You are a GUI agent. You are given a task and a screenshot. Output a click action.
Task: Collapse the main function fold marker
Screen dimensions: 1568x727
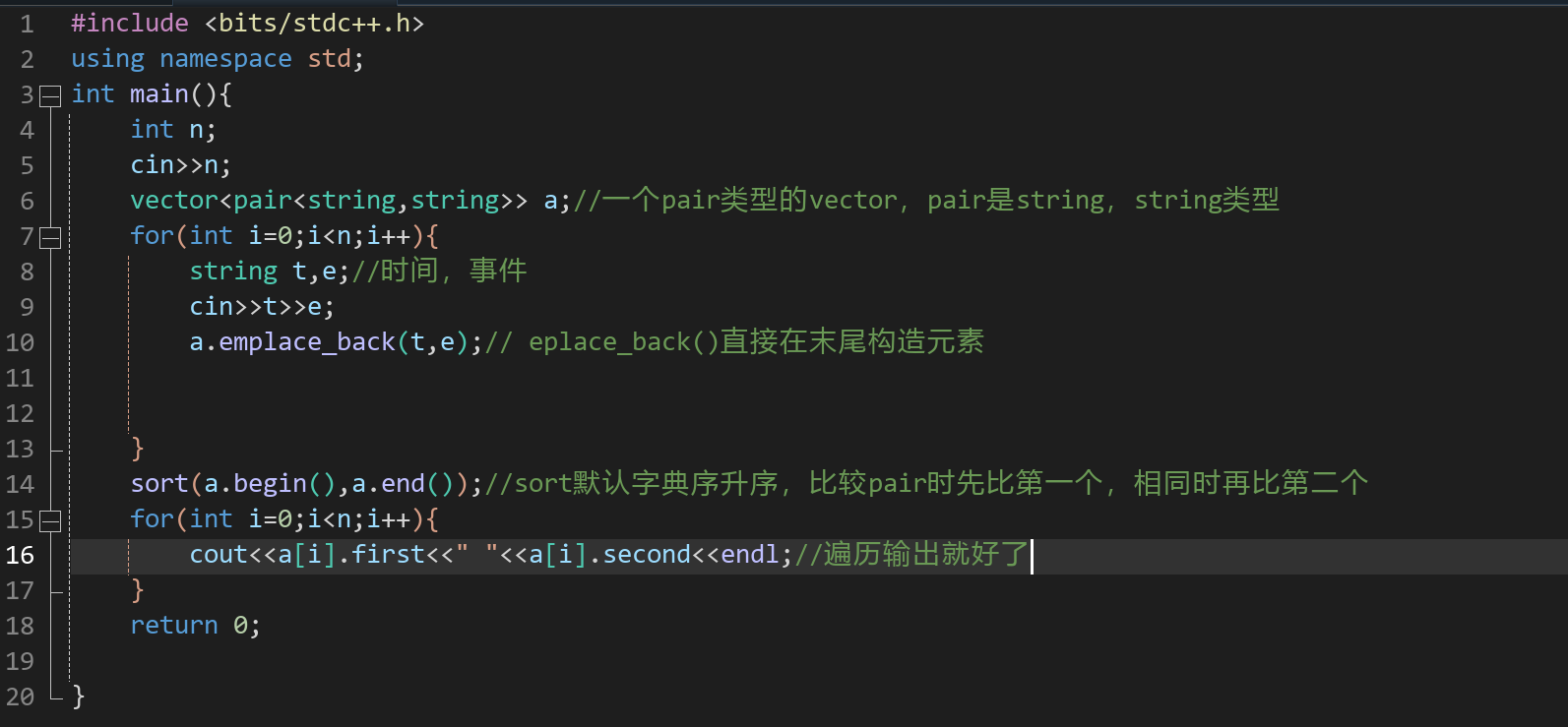pyautogui.click(x=50, y=95)
